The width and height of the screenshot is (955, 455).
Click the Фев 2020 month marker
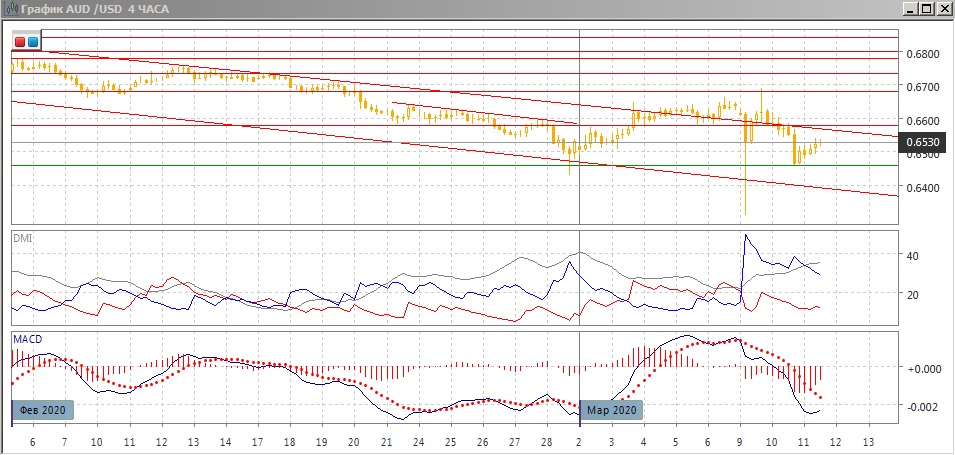click(x=43, y=410)
